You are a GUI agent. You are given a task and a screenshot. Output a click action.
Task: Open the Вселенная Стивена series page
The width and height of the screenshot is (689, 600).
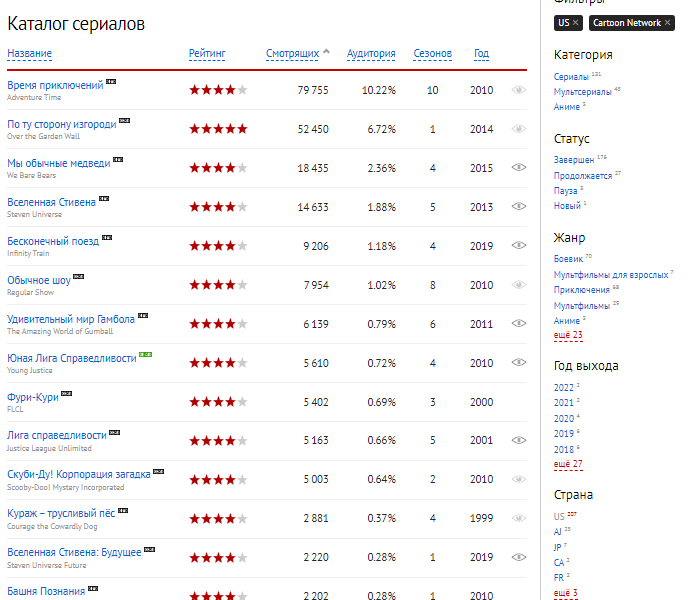51,202
